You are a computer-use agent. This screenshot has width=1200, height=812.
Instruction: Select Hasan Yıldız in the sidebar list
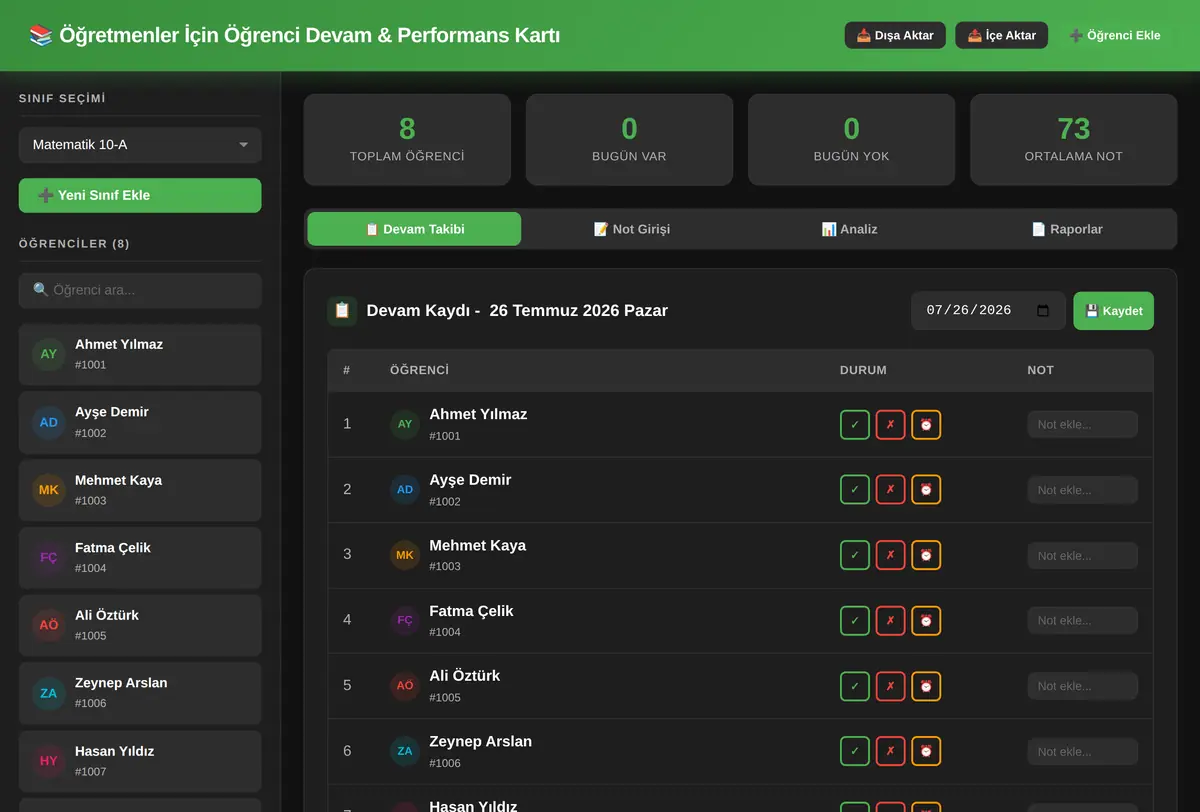pos(140,761)
